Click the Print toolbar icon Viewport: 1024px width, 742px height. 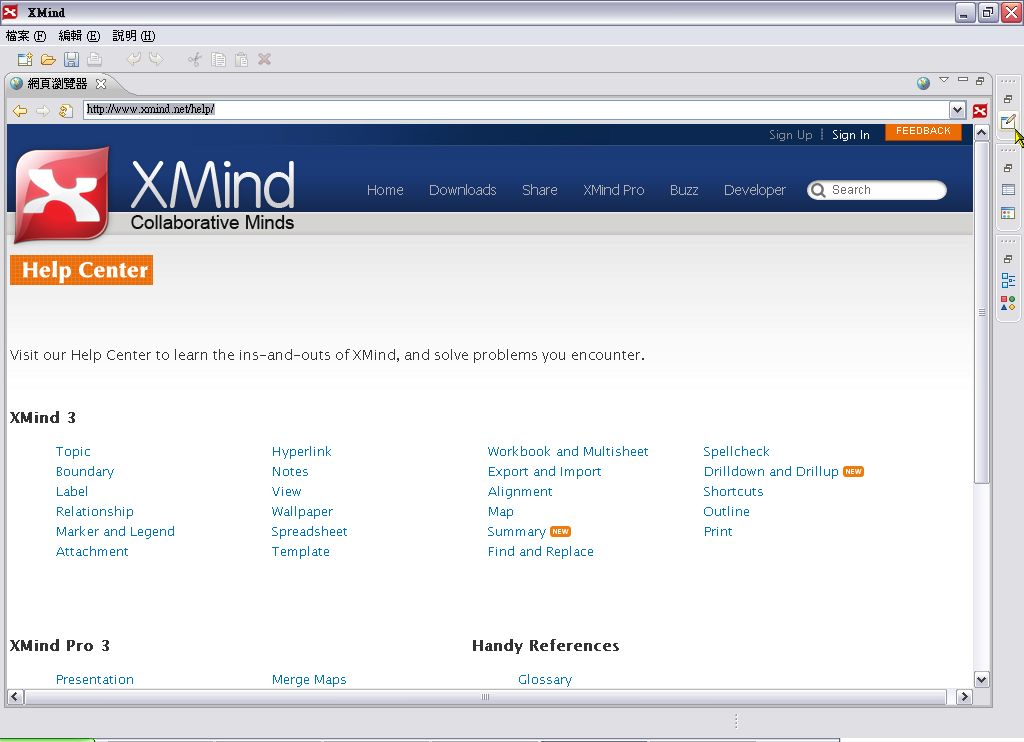point(95,59)
